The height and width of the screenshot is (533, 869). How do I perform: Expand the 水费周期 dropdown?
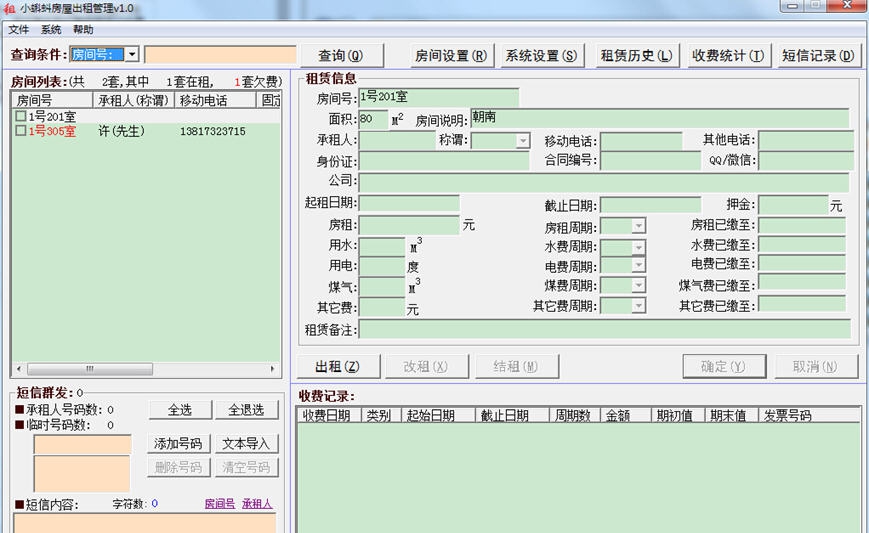pos(638,247)
